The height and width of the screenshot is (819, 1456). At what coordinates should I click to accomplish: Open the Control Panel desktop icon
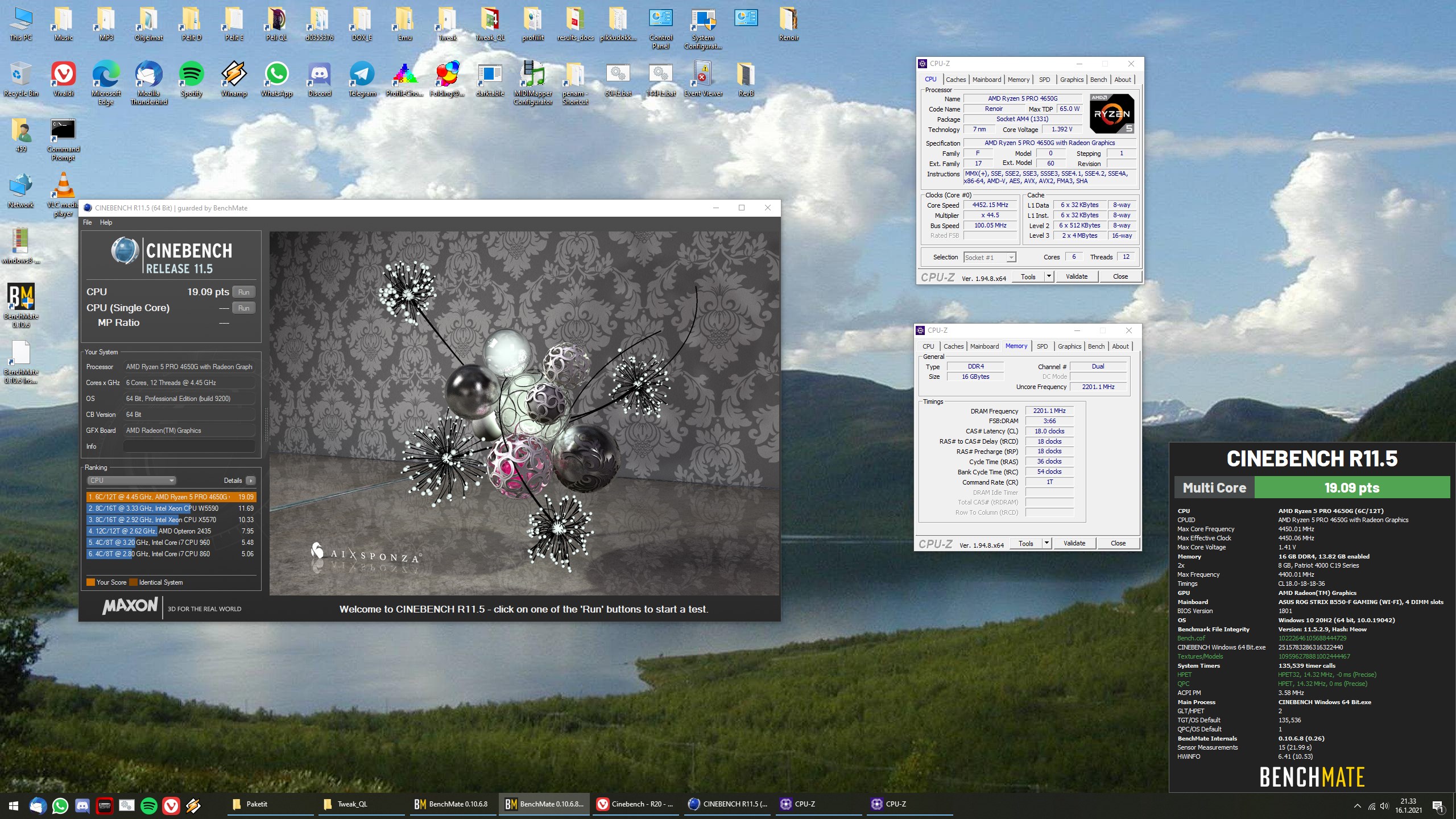coord(660,27)
